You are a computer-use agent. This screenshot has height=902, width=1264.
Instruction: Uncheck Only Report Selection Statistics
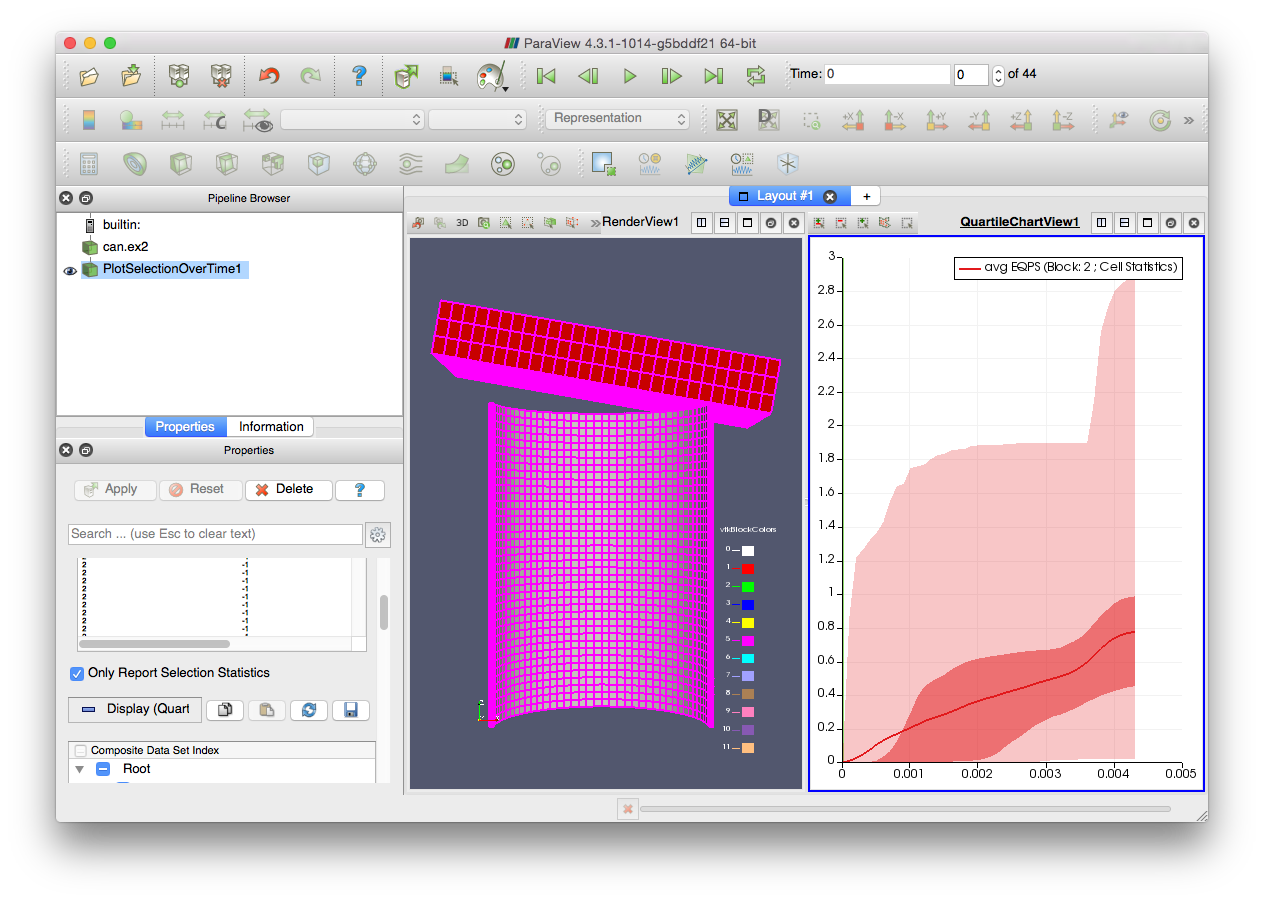coord(77,673)
